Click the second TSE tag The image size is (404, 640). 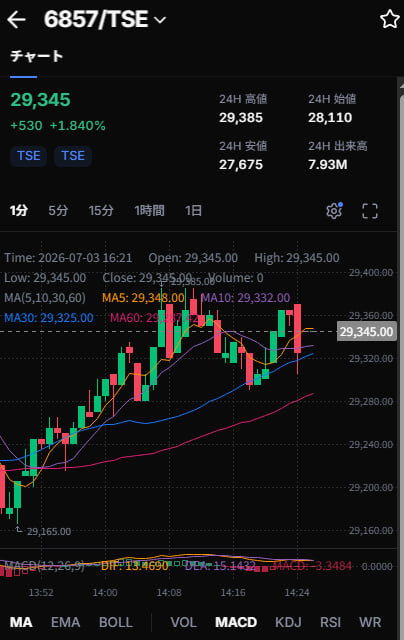tap(73, 156)
